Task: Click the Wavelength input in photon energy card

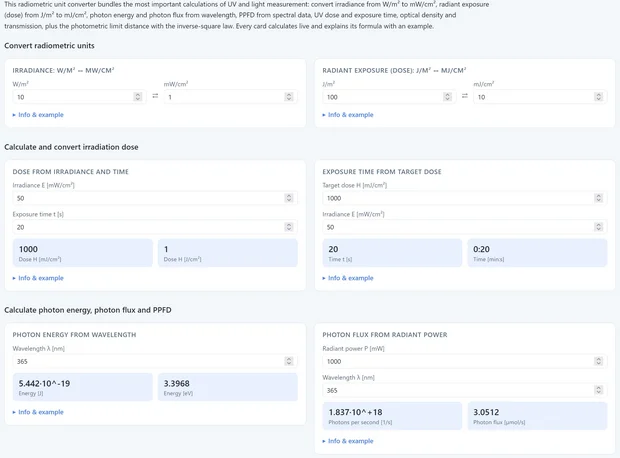Action: click(155, 361)
